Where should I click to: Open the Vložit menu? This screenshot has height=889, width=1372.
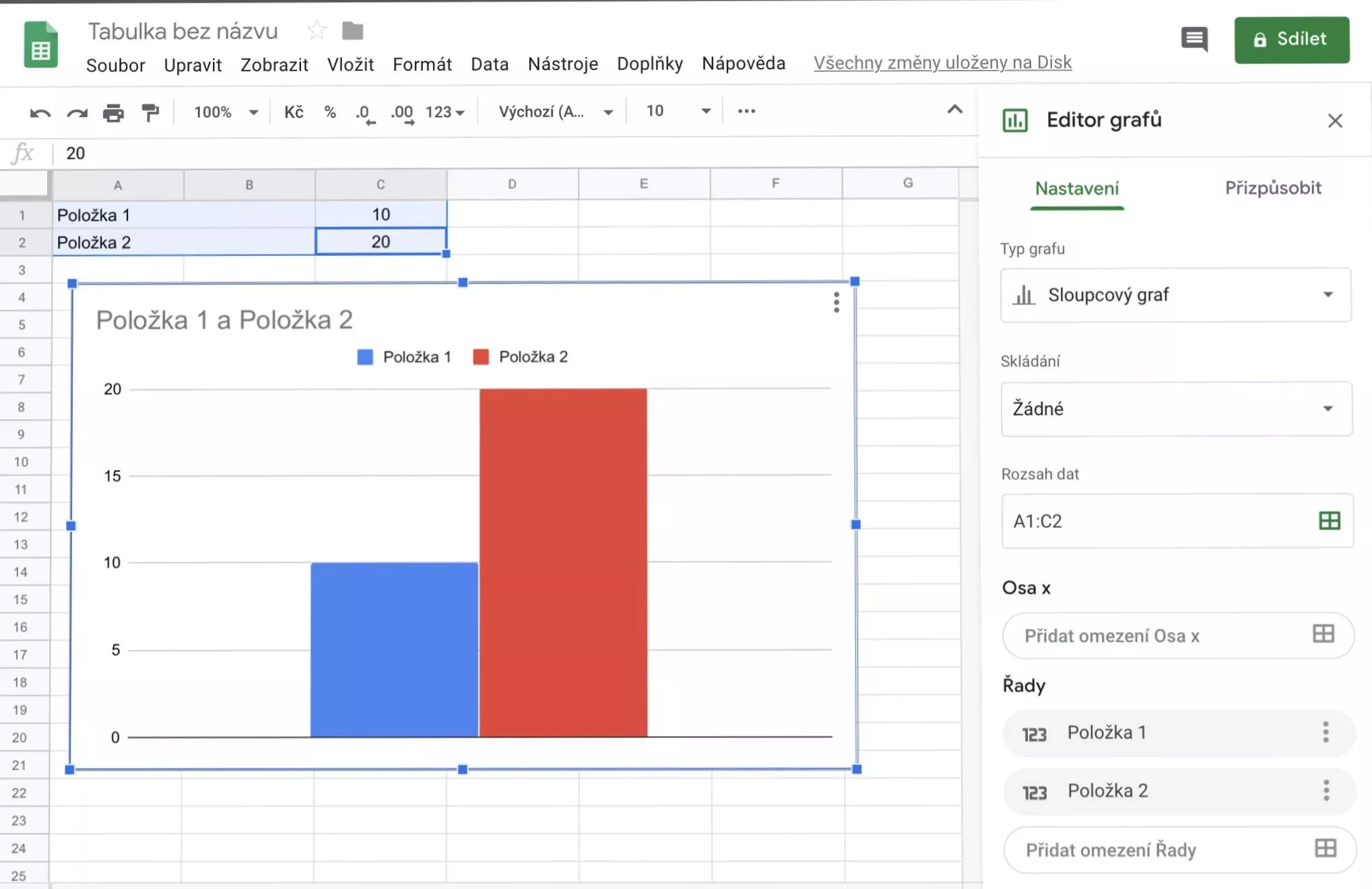350,65
